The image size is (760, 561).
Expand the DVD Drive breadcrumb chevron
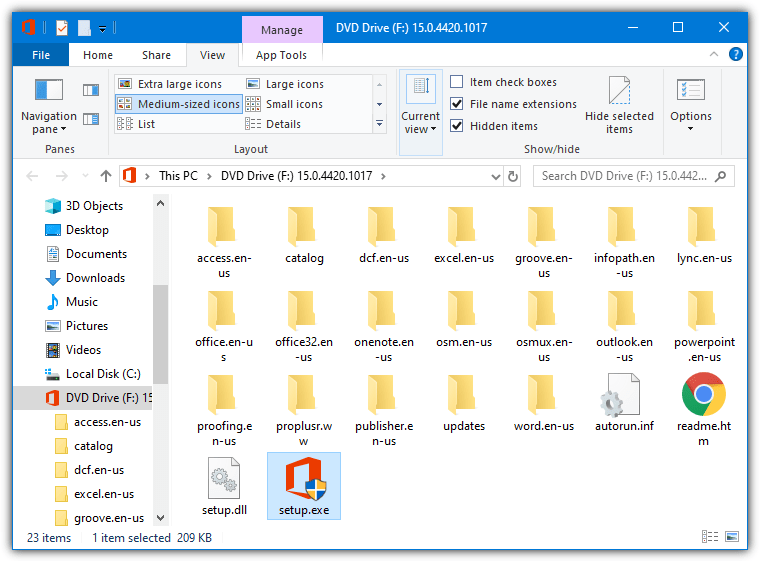point(383,176)
